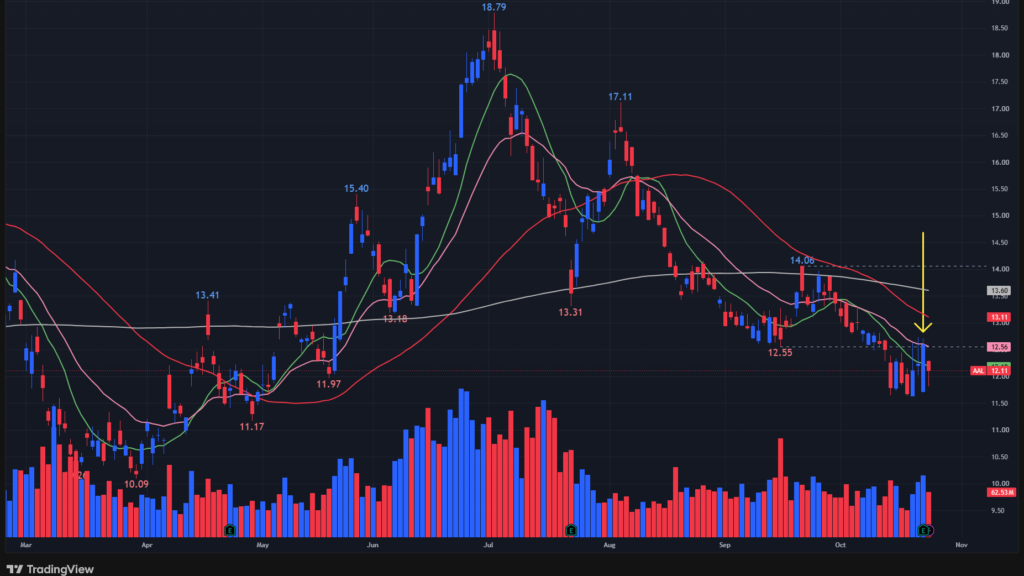The image size is (1024, 576).
Task: Click the May label on time axis
Action: point(263,545)
